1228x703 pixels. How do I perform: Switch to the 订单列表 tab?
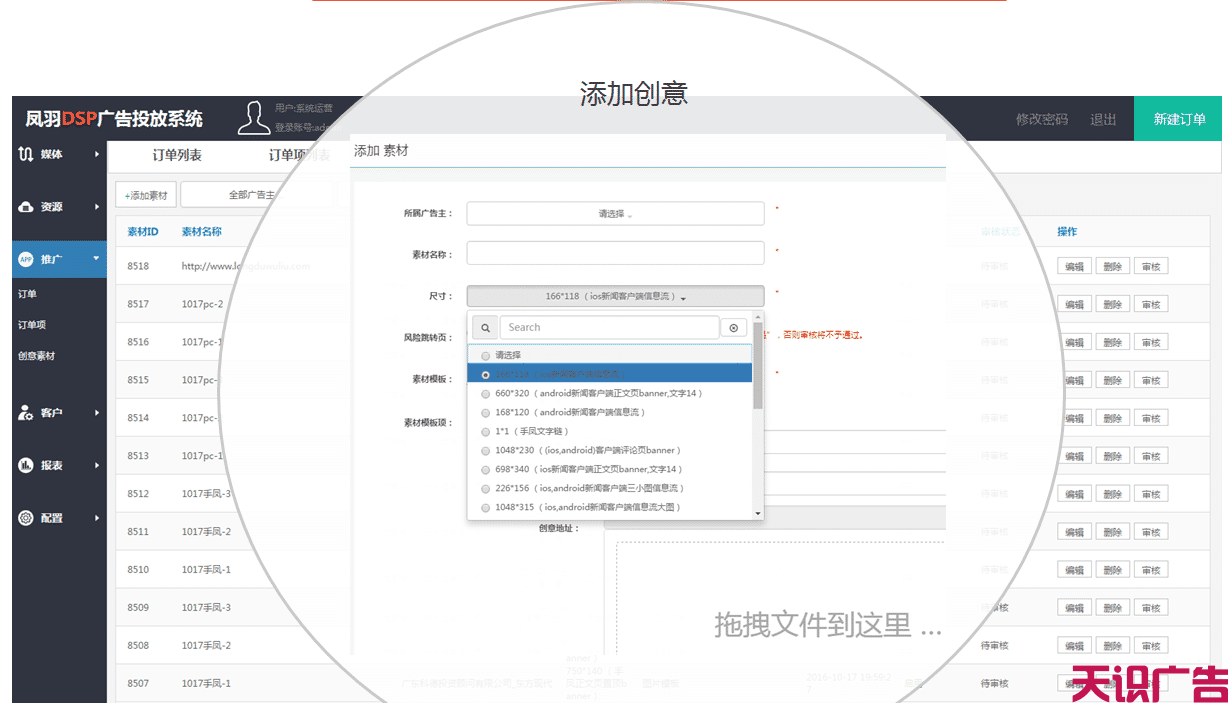177,155
